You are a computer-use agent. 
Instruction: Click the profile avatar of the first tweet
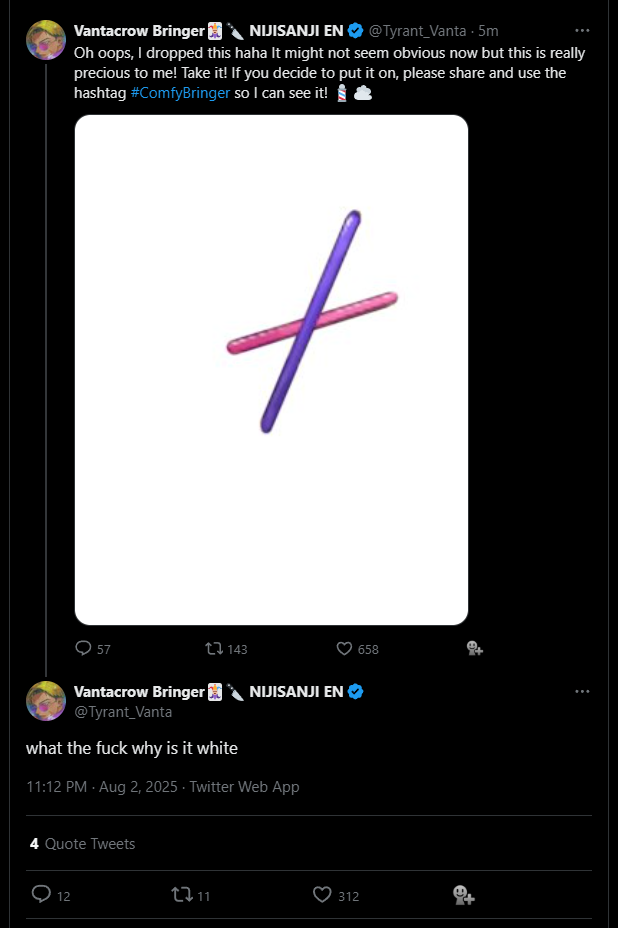point(46,40)
